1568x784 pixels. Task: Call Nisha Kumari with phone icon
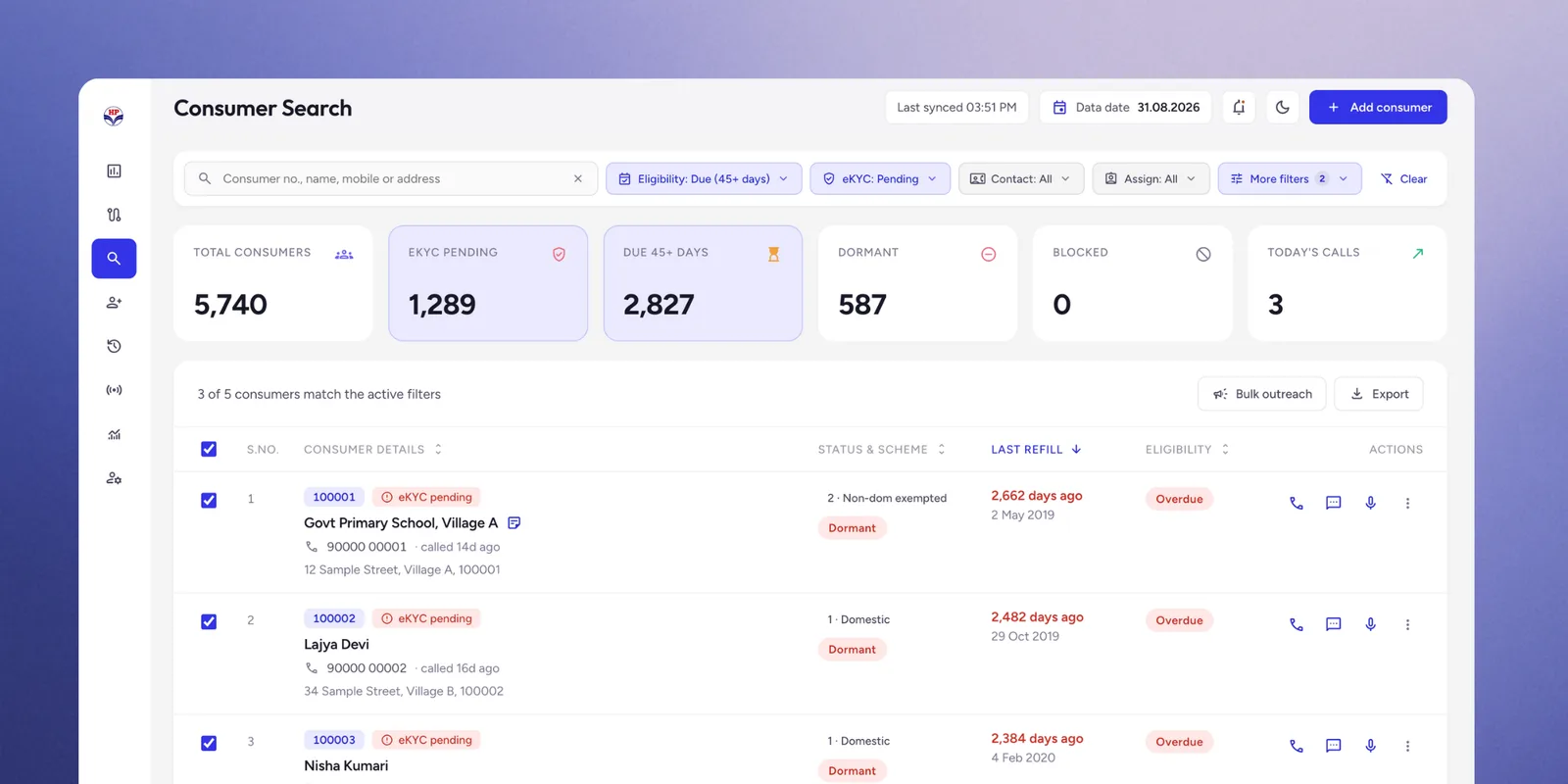1297,746
